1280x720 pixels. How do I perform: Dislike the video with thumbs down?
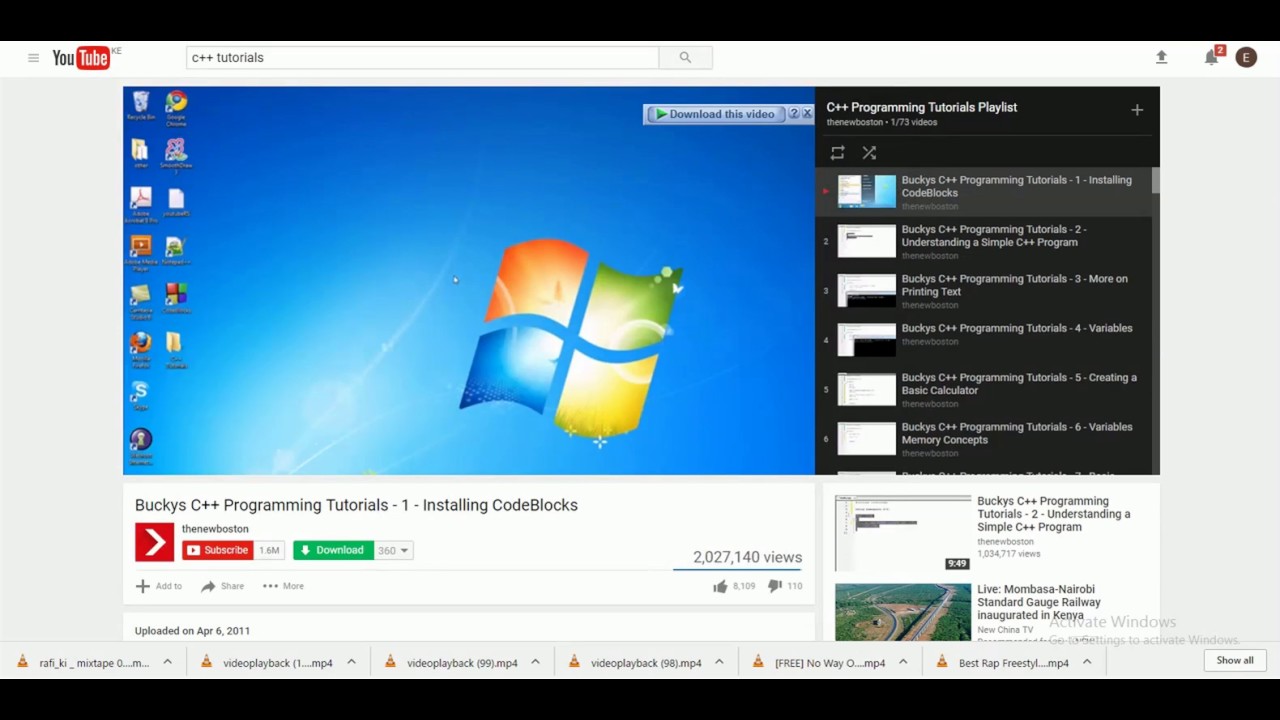tap(774, 586)
